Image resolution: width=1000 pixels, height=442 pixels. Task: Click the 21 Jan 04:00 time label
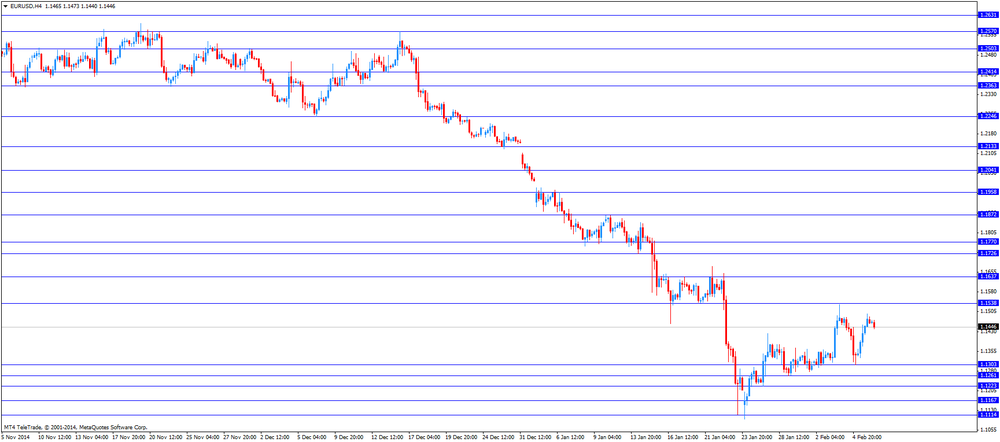[720, 438]
